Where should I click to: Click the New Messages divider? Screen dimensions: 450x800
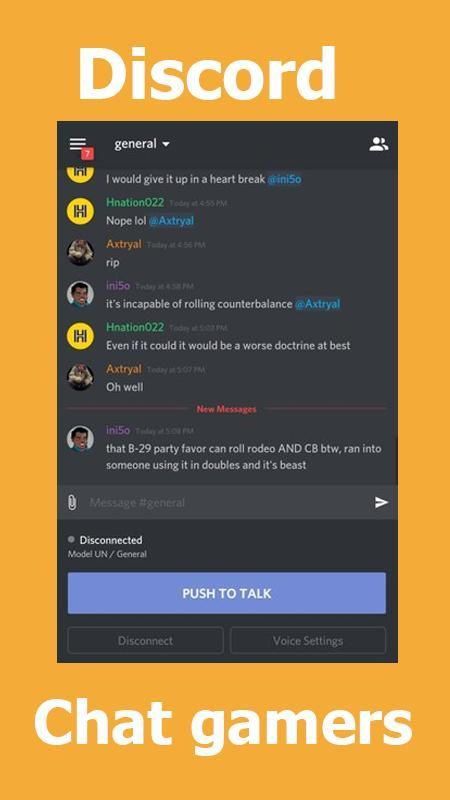(227, 409)
